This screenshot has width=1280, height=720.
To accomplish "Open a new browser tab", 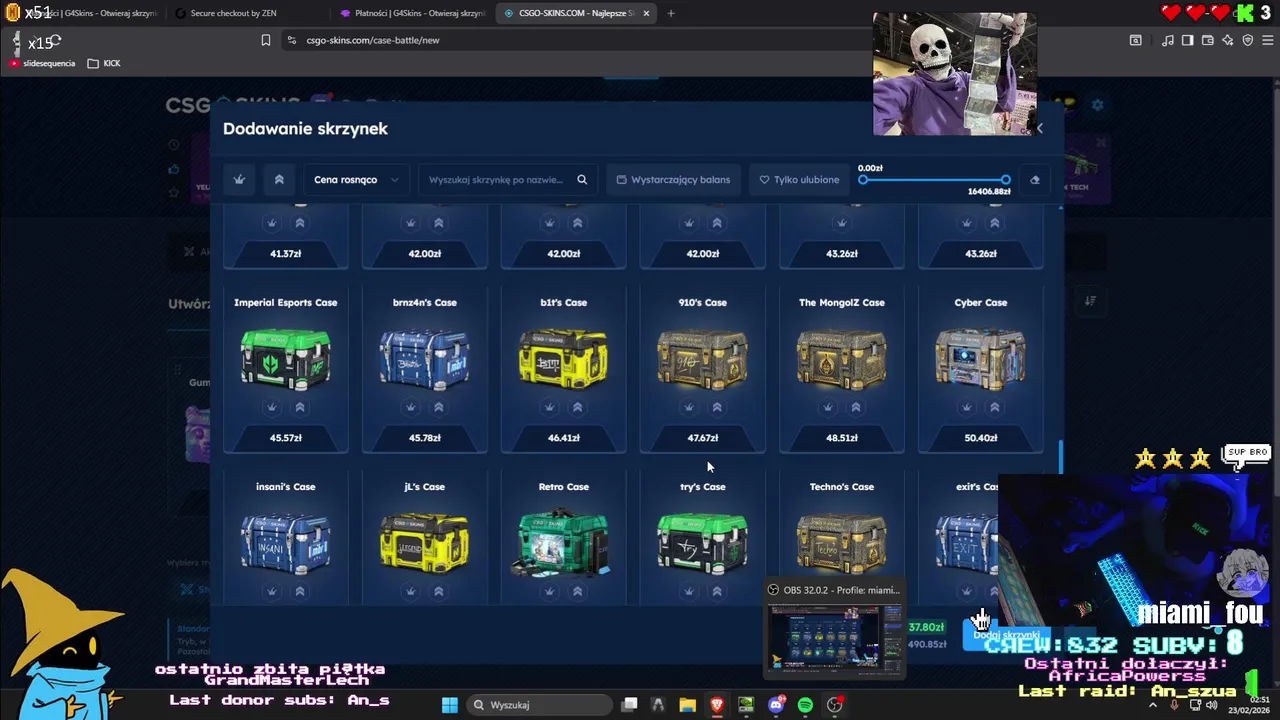I will 671,13.
